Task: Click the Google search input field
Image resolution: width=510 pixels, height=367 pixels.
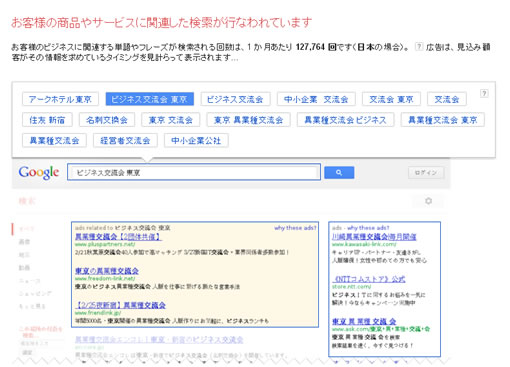Action: [x=194, y=172]
